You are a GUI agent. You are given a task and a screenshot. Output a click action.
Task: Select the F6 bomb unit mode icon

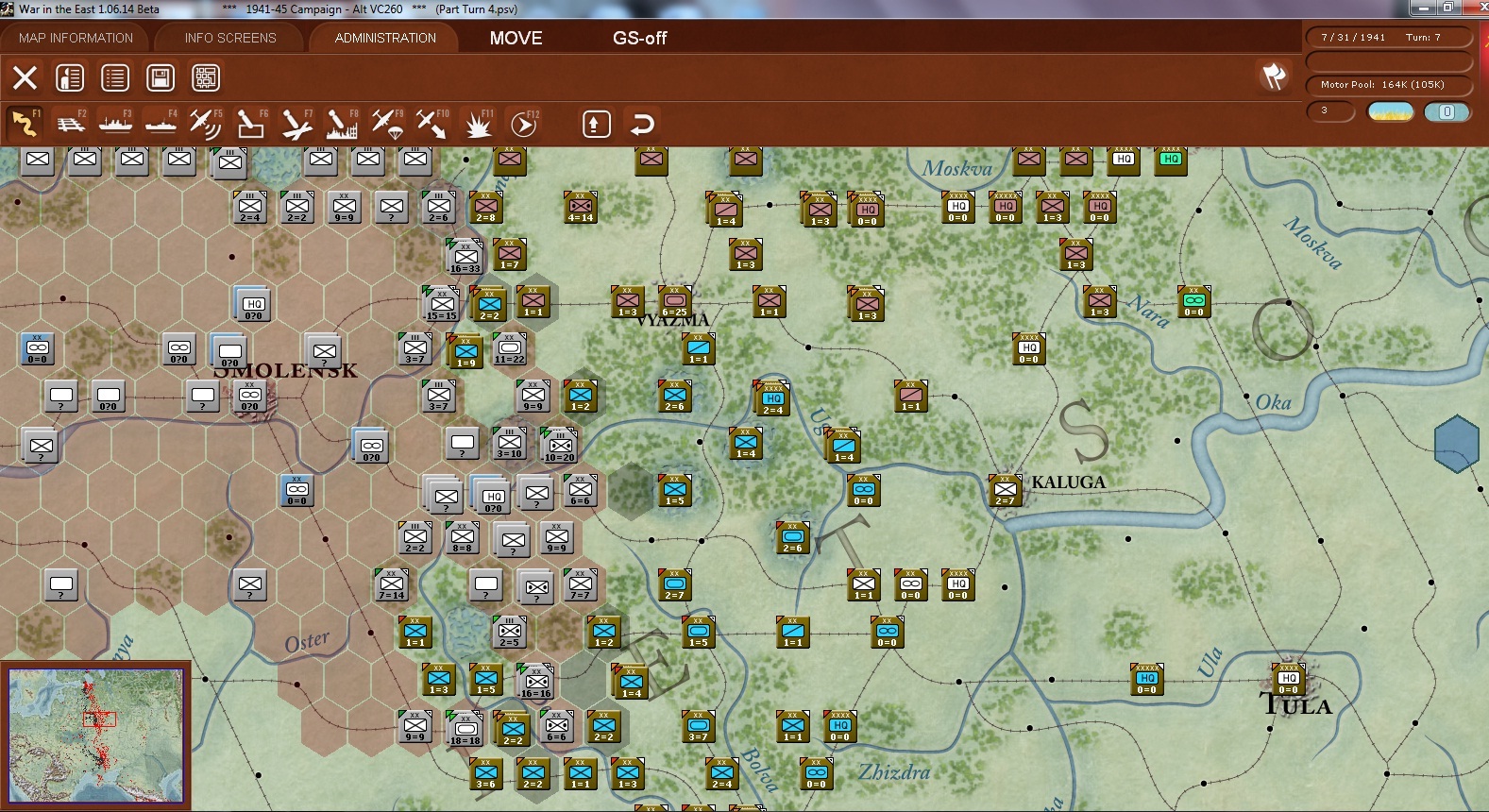point(251,124)
